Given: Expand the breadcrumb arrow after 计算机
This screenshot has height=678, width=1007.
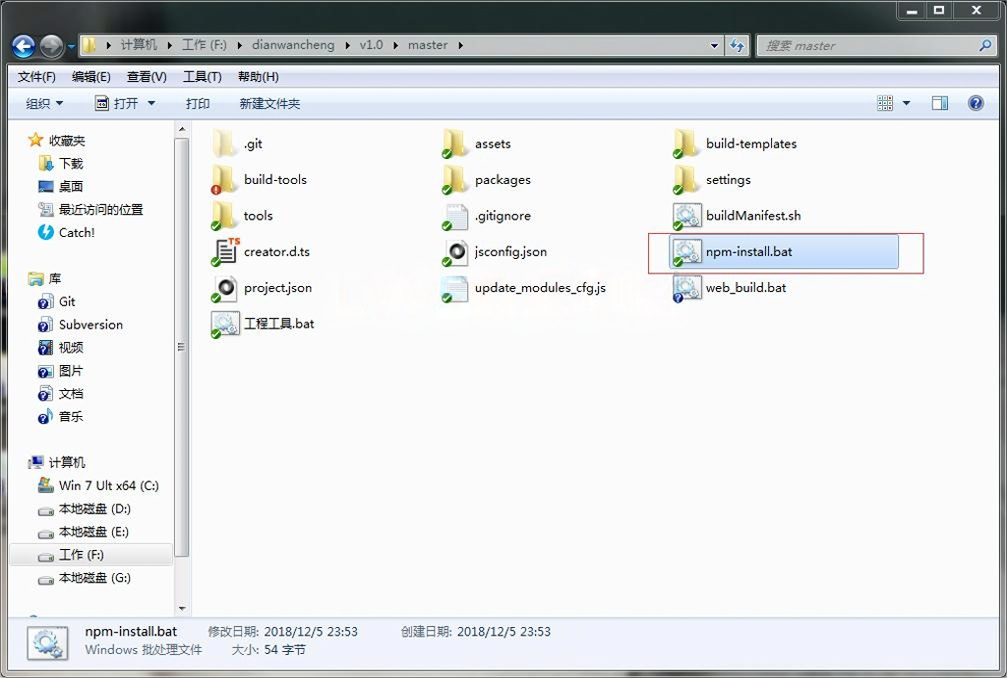Looking at the screenshot, I should point(170,45).
